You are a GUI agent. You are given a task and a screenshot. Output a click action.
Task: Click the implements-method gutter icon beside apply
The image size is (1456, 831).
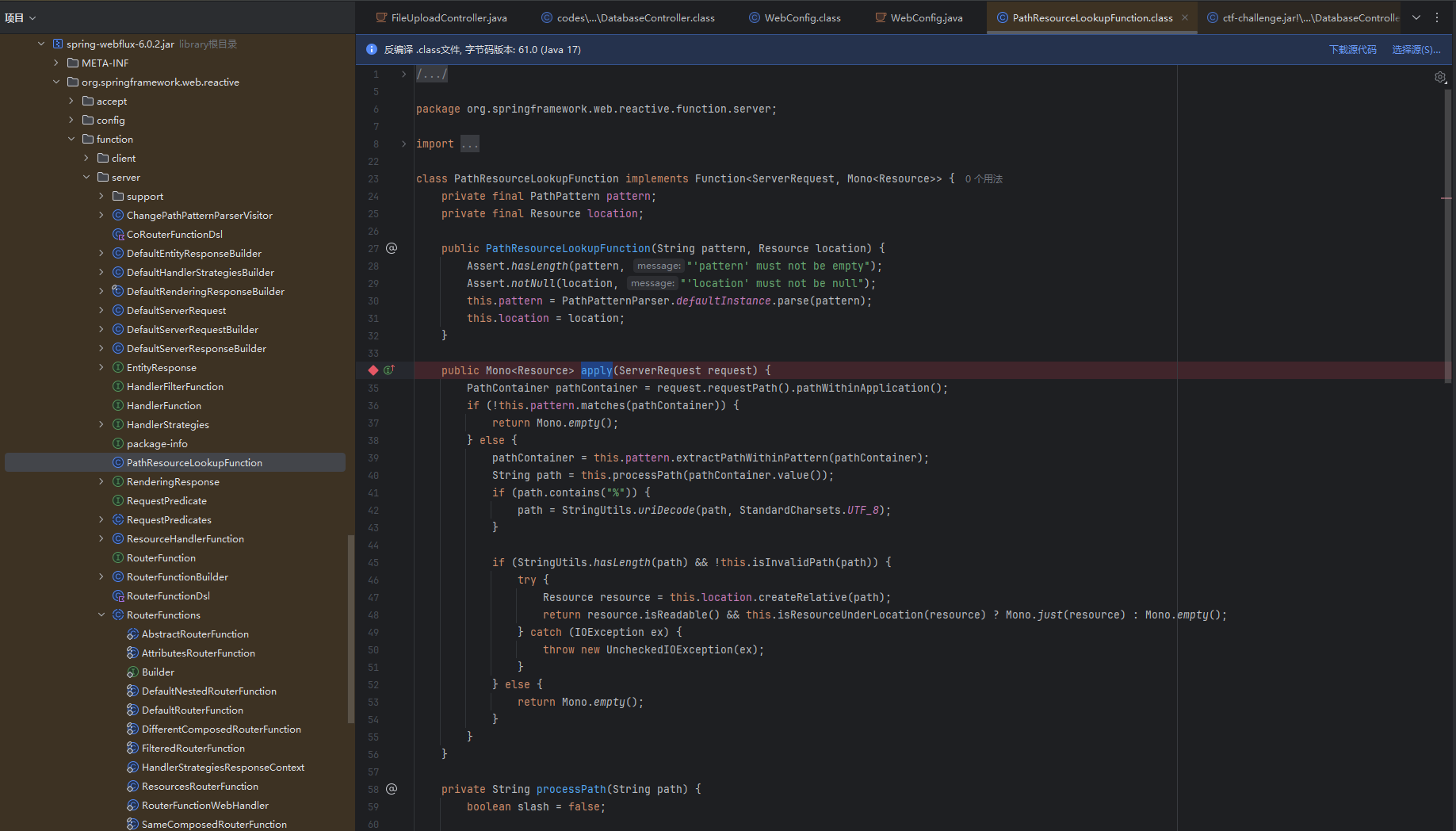(389, 370)
